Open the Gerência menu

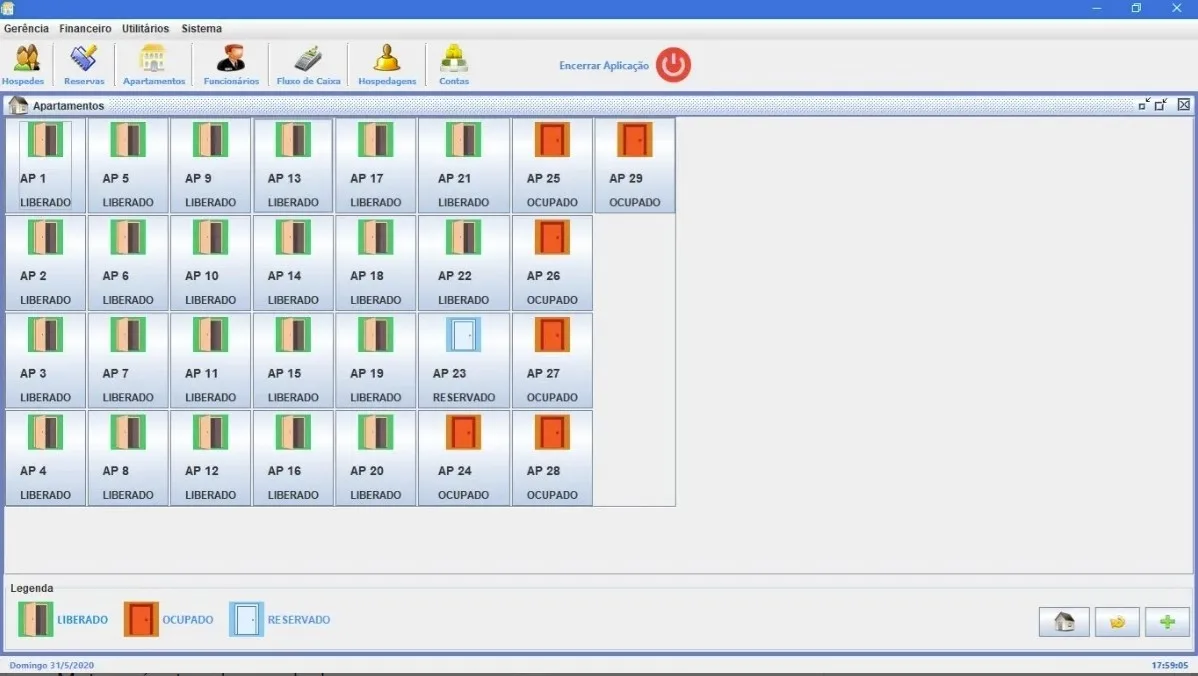[x=26, y=28]
